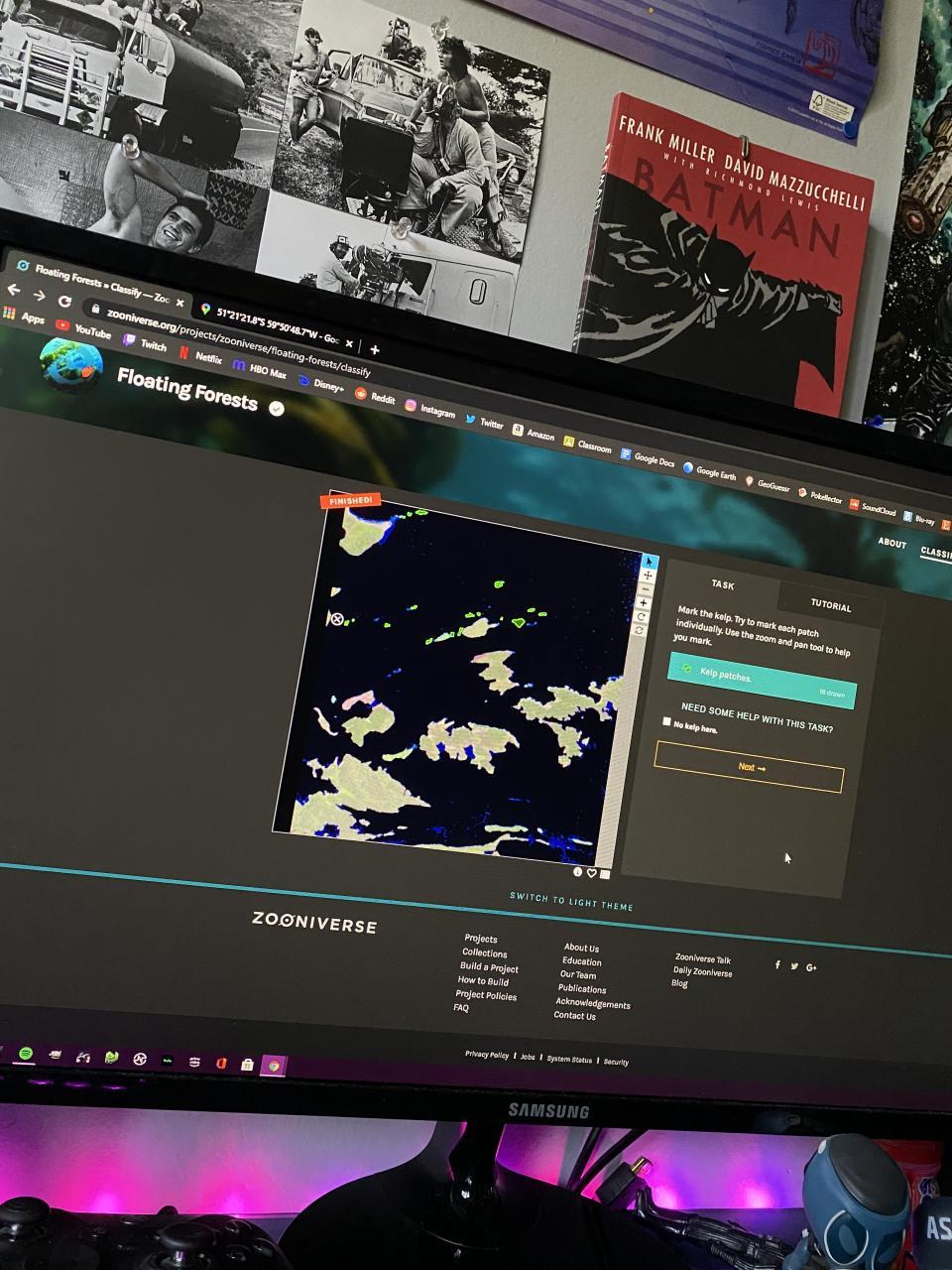Rotate the subject image

pyautogui.click(x=642, y=617)
